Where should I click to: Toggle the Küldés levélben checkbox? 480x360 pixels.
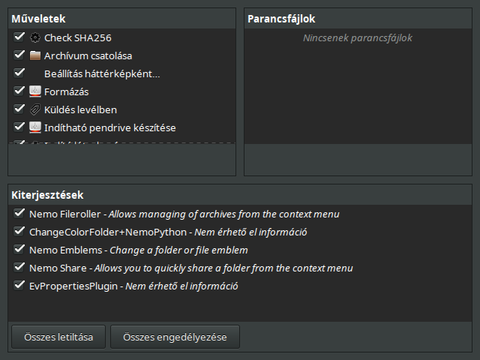(19, 109)
